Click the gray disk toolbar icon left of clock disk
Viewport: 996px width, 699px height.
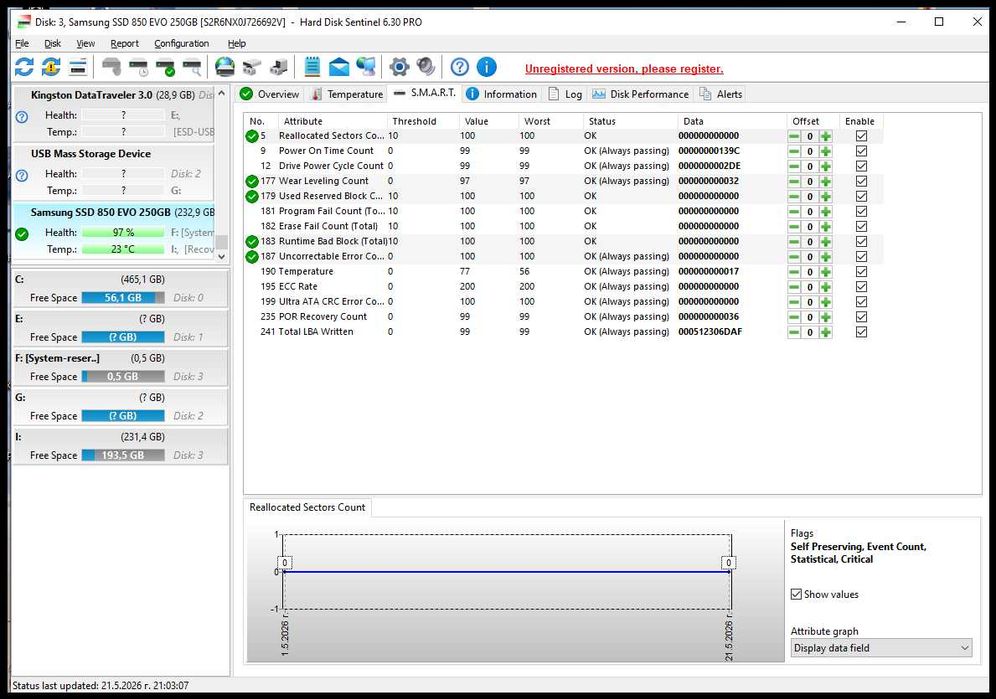[111, 67]
